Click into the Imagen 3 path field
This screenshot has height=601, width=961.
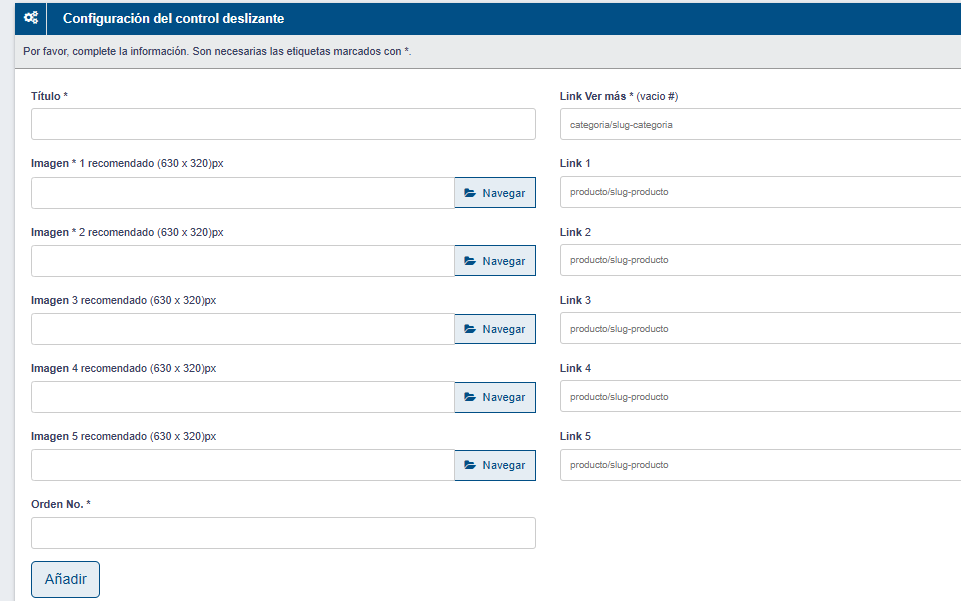[x=243, y=329]
